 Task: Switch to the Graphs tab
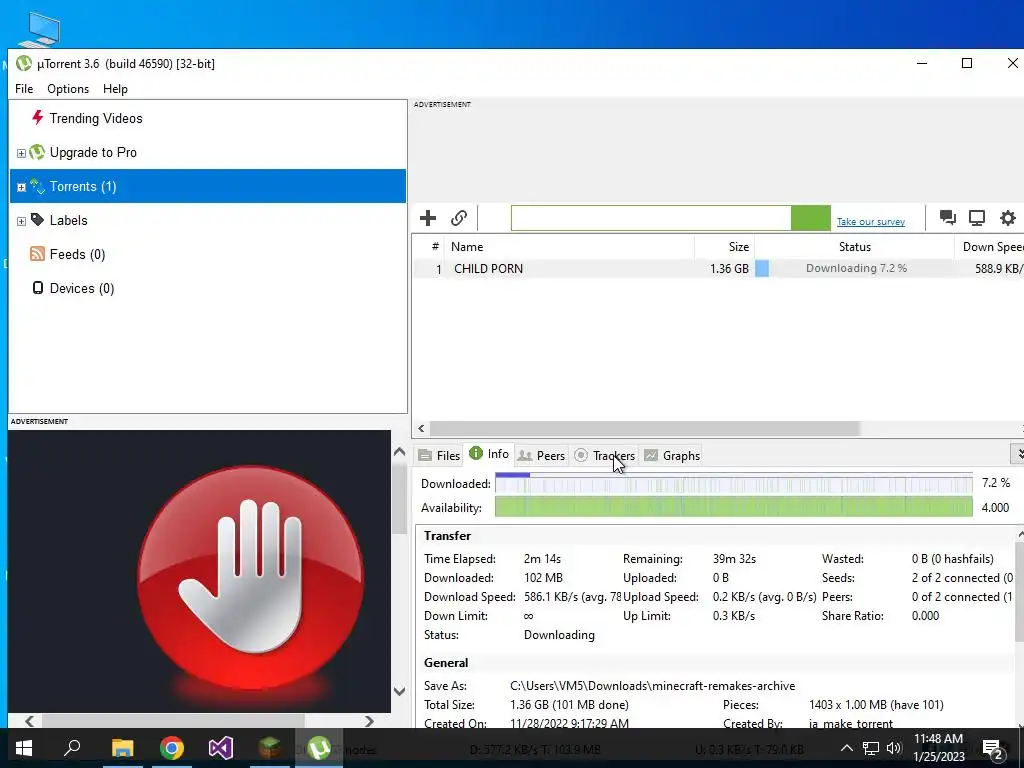point(672,455)
